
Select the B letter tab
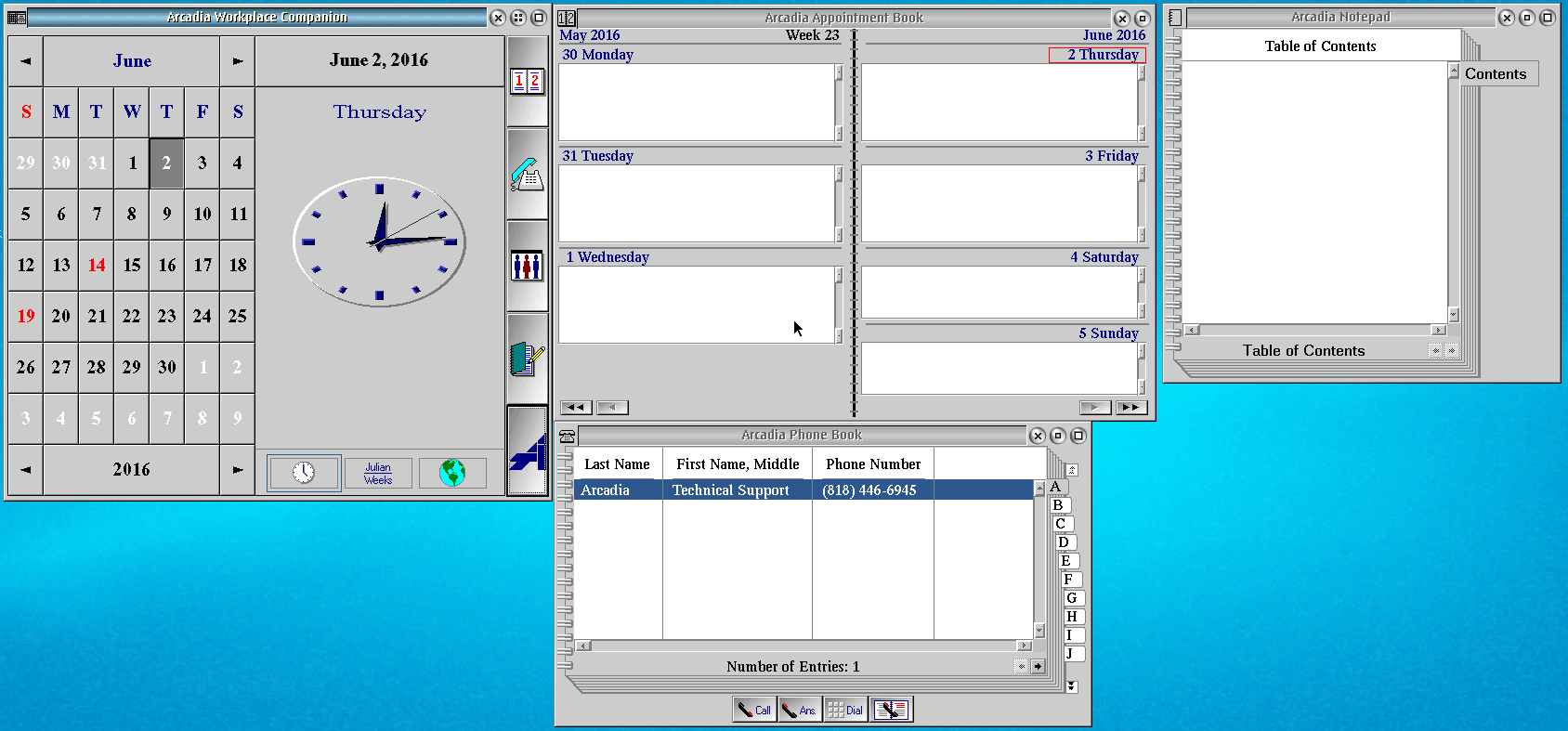pos(1059,505)
